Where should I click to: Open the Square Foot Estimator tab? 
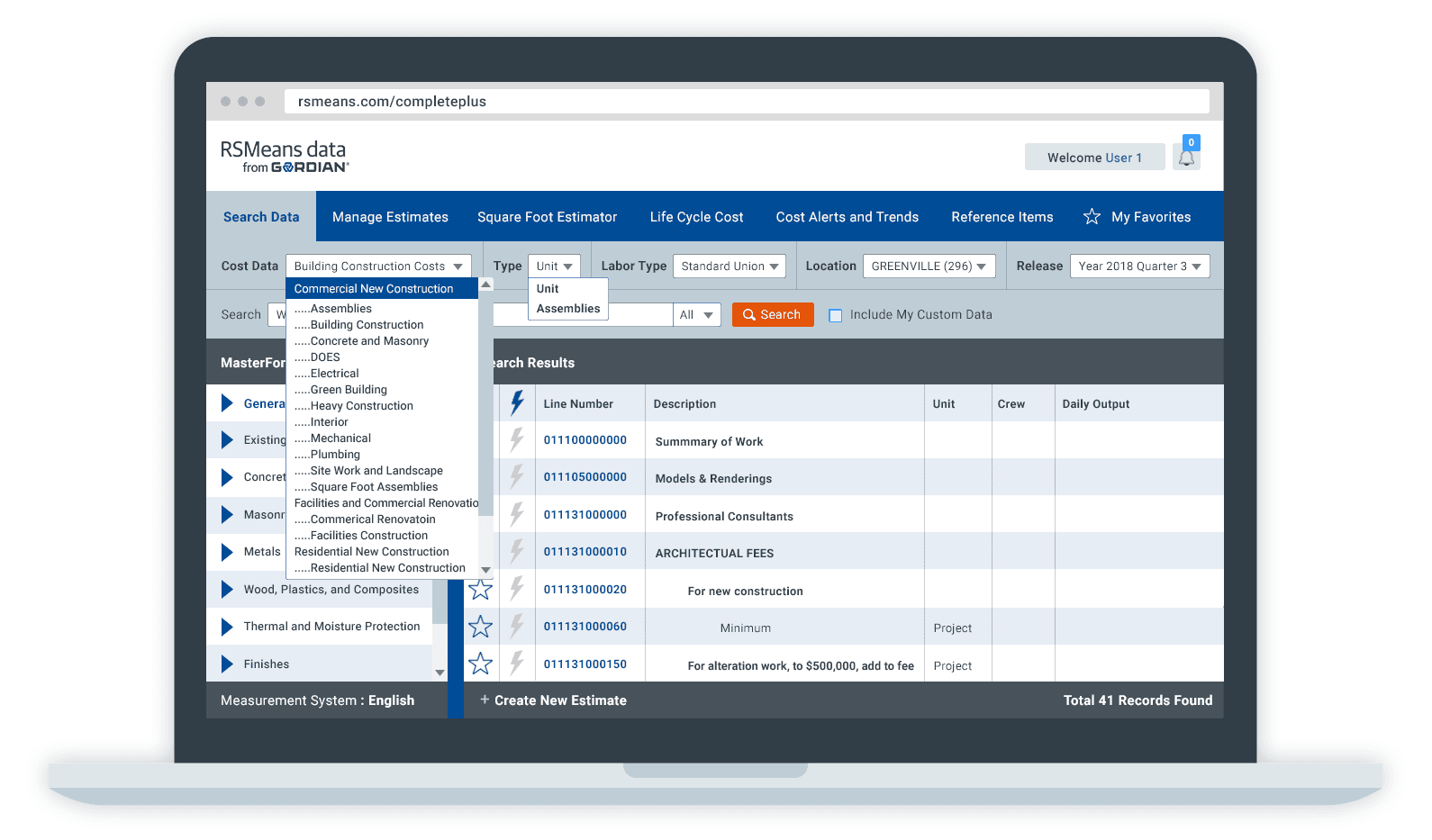(x=547, y=217)
